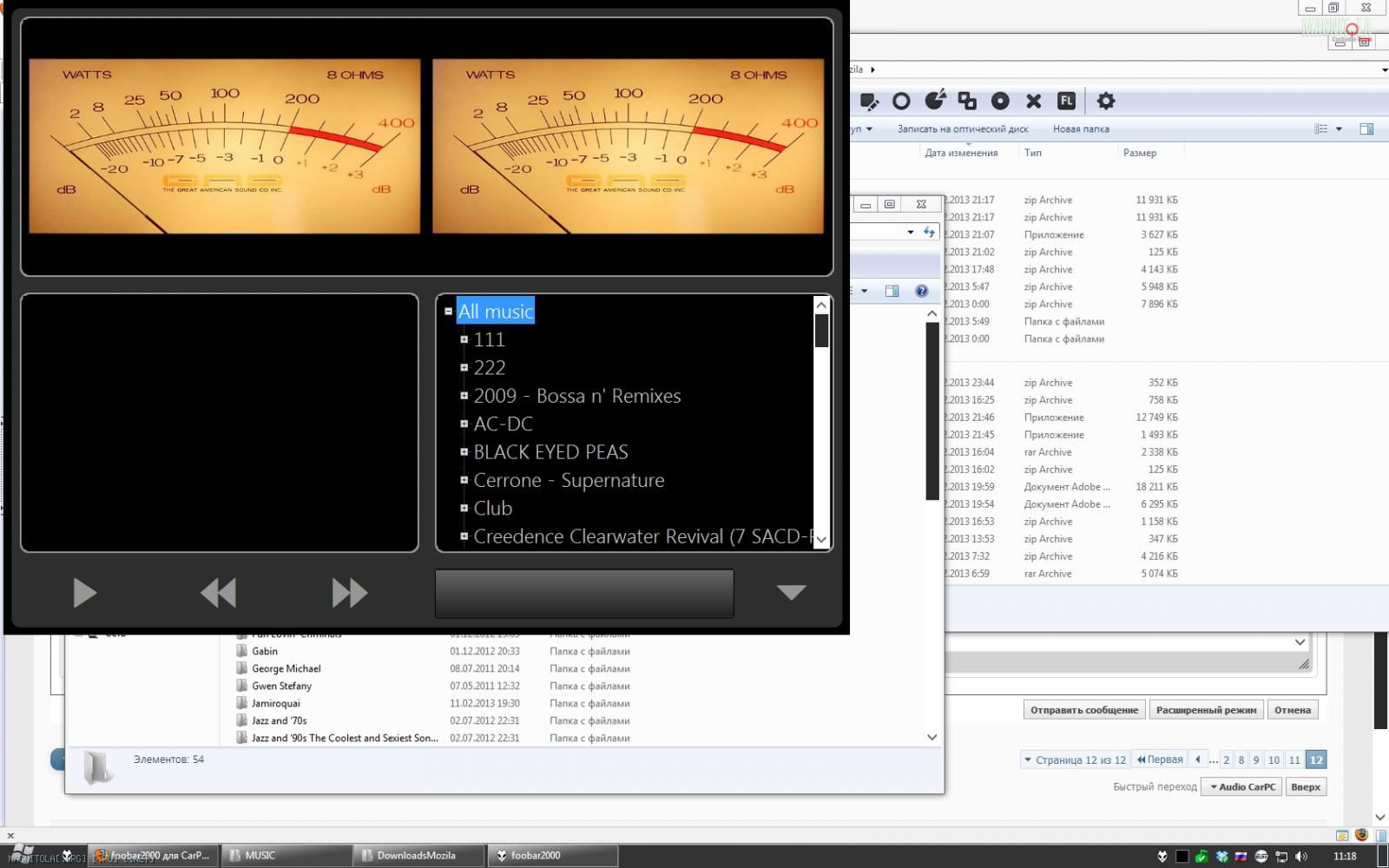The image size is (1389, 868).
Task: Click the seek bar in the foobar2000 player
Action: tap(584, 594)
